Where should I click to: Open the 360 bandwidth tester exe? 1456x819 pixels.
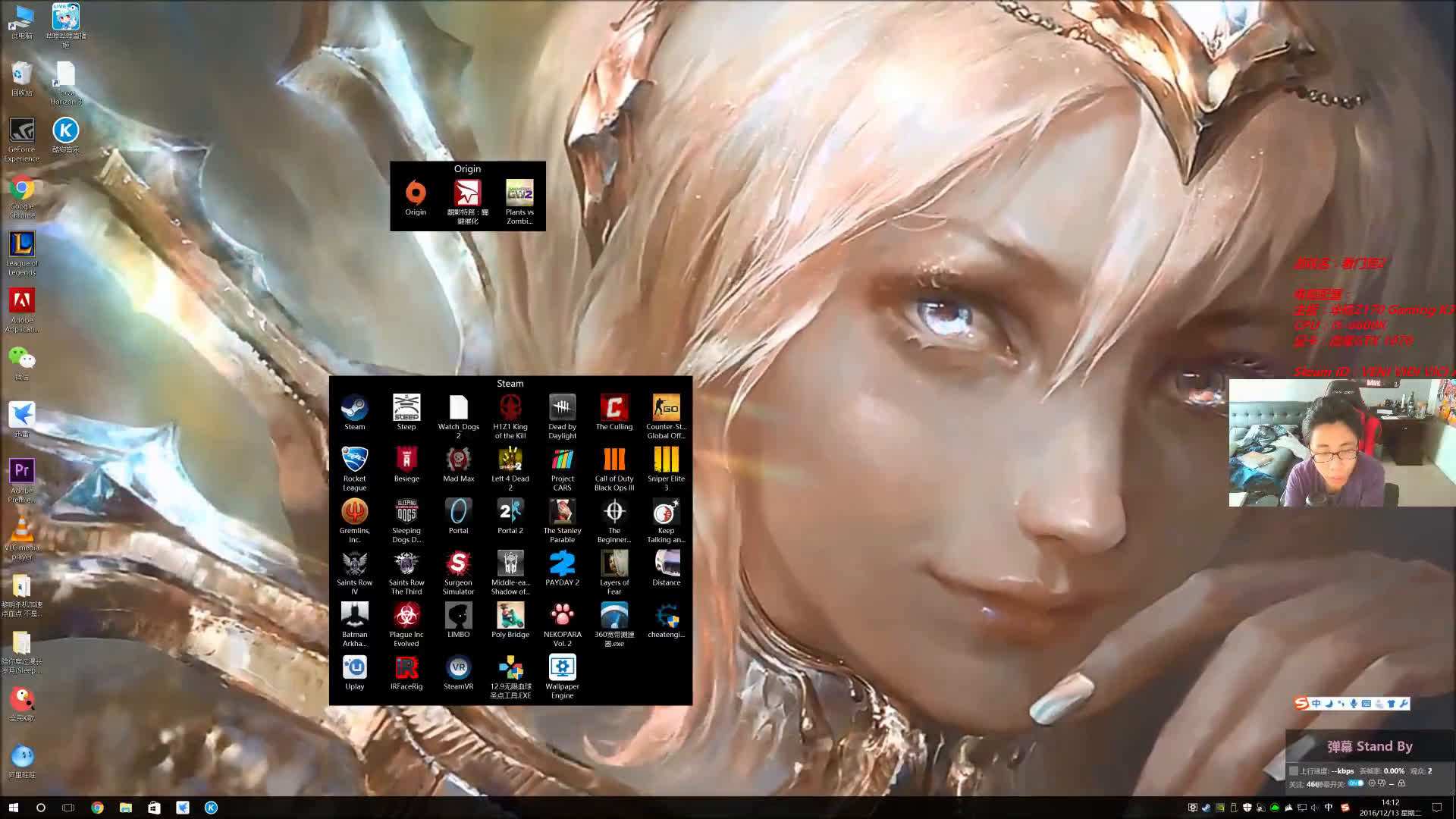[x=614, y=625]
